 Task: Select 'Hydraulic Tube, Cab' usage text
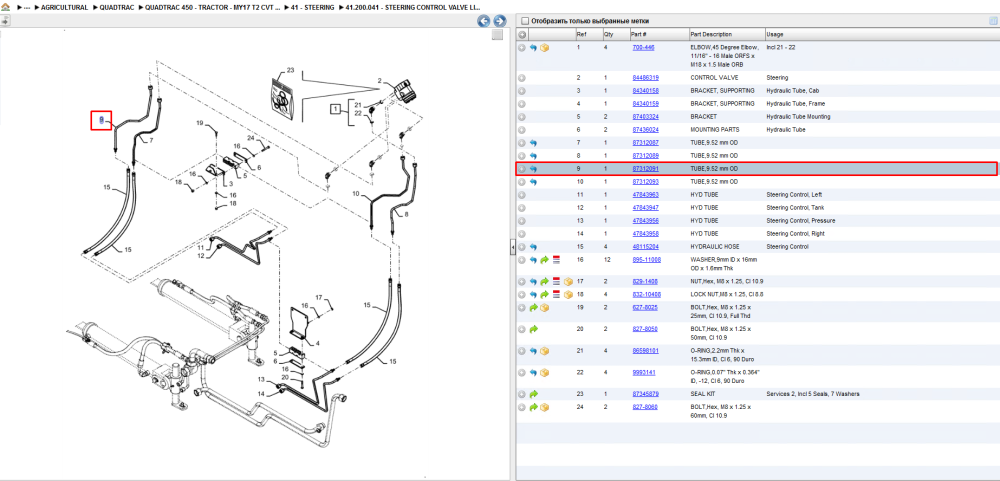[791, 91]
